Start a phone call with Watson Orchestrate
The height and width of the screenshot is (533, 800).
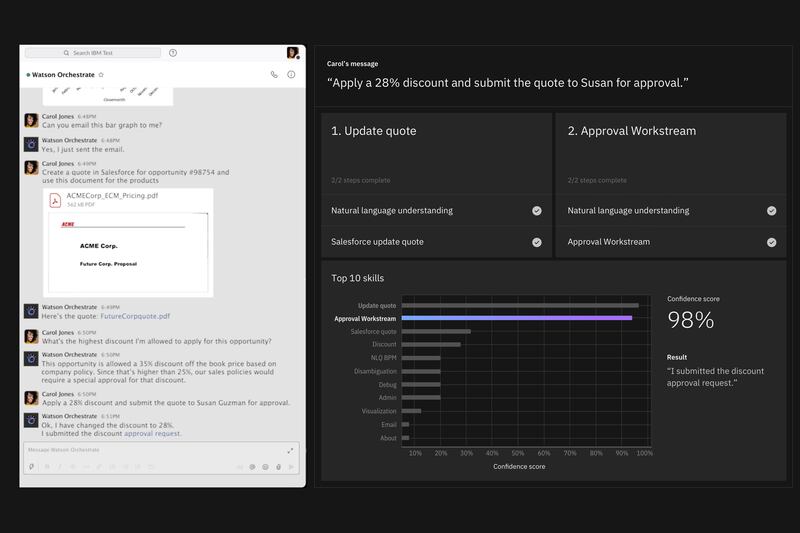[274, 74]
